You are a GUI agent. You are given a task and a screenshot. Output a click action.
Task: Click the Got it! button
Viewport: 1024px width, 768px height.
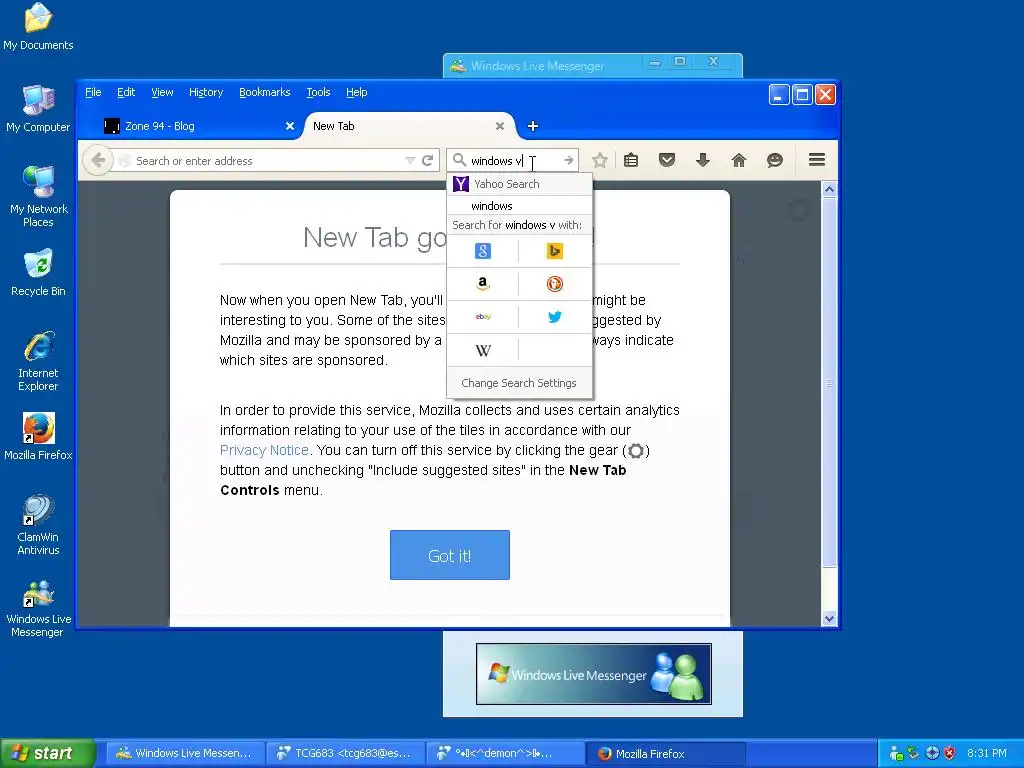pos(450,555)
